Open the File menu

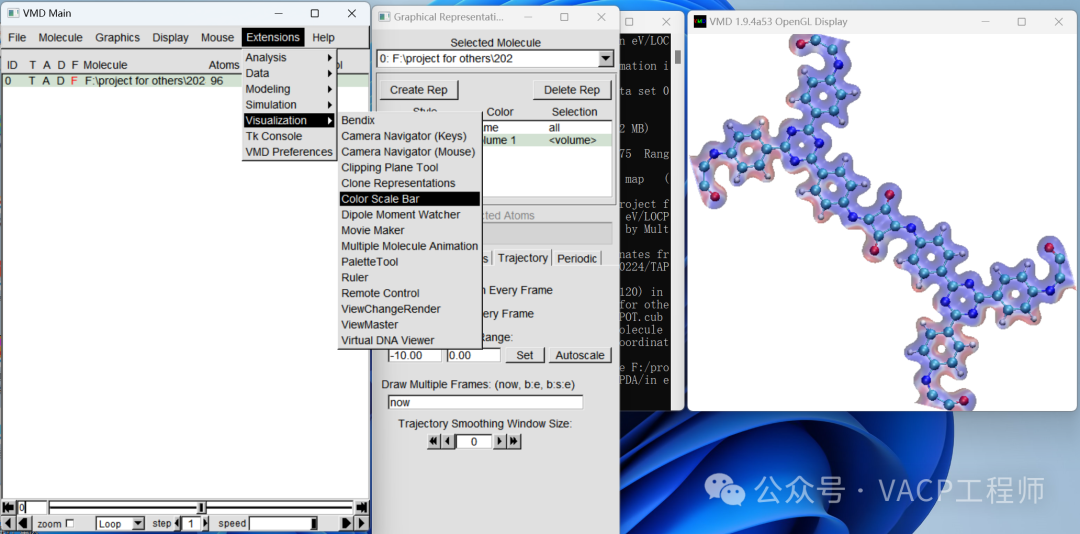17,37
